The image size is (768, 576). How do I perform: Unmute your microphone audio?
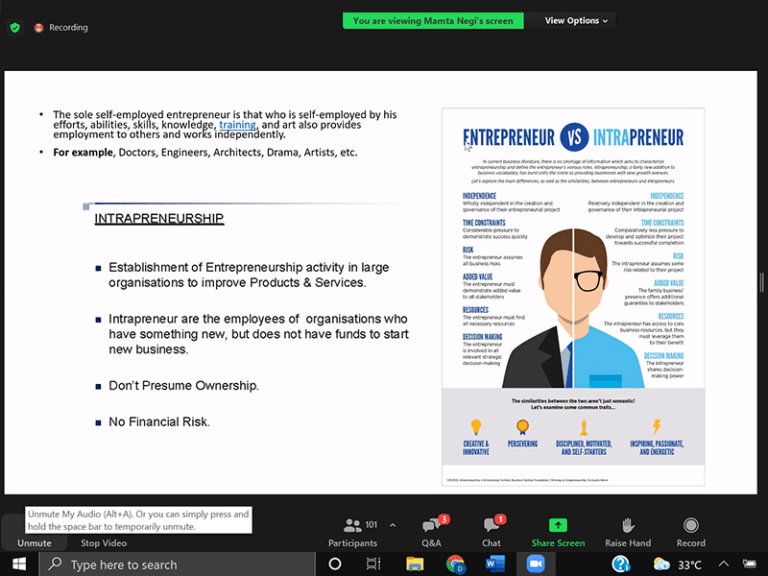tap(34, 542)
